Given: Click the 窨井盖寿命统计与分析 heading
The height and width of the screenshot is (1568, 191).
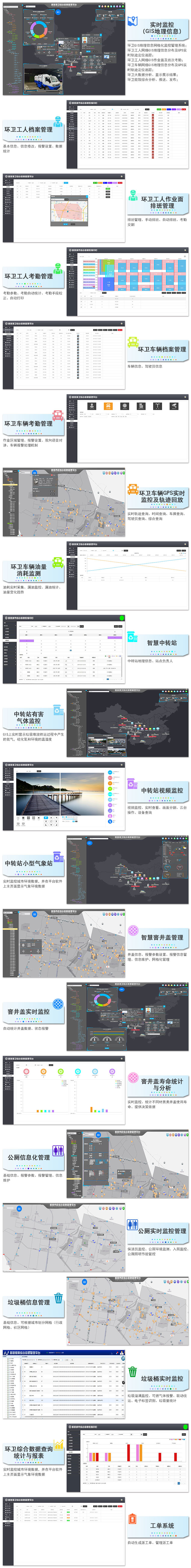Looking at the screenshot, I should coord(162,1085).
